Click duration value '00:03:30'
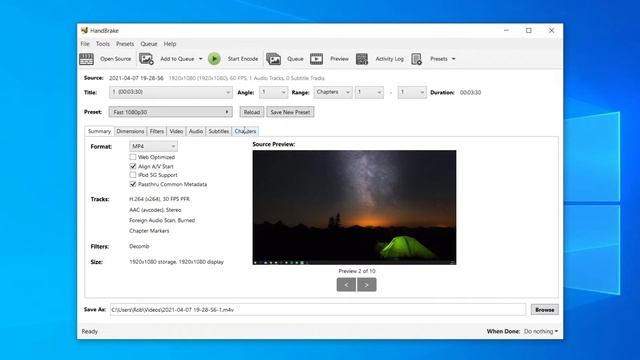 tap(470, 93)
